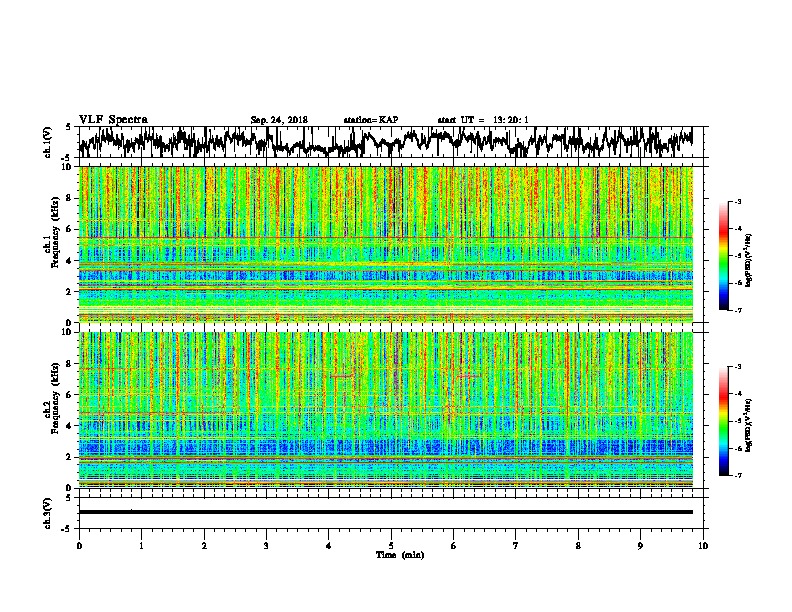Click time axis tick label "4"
Screen dimensions: 792x612
[x=329, y=546]
